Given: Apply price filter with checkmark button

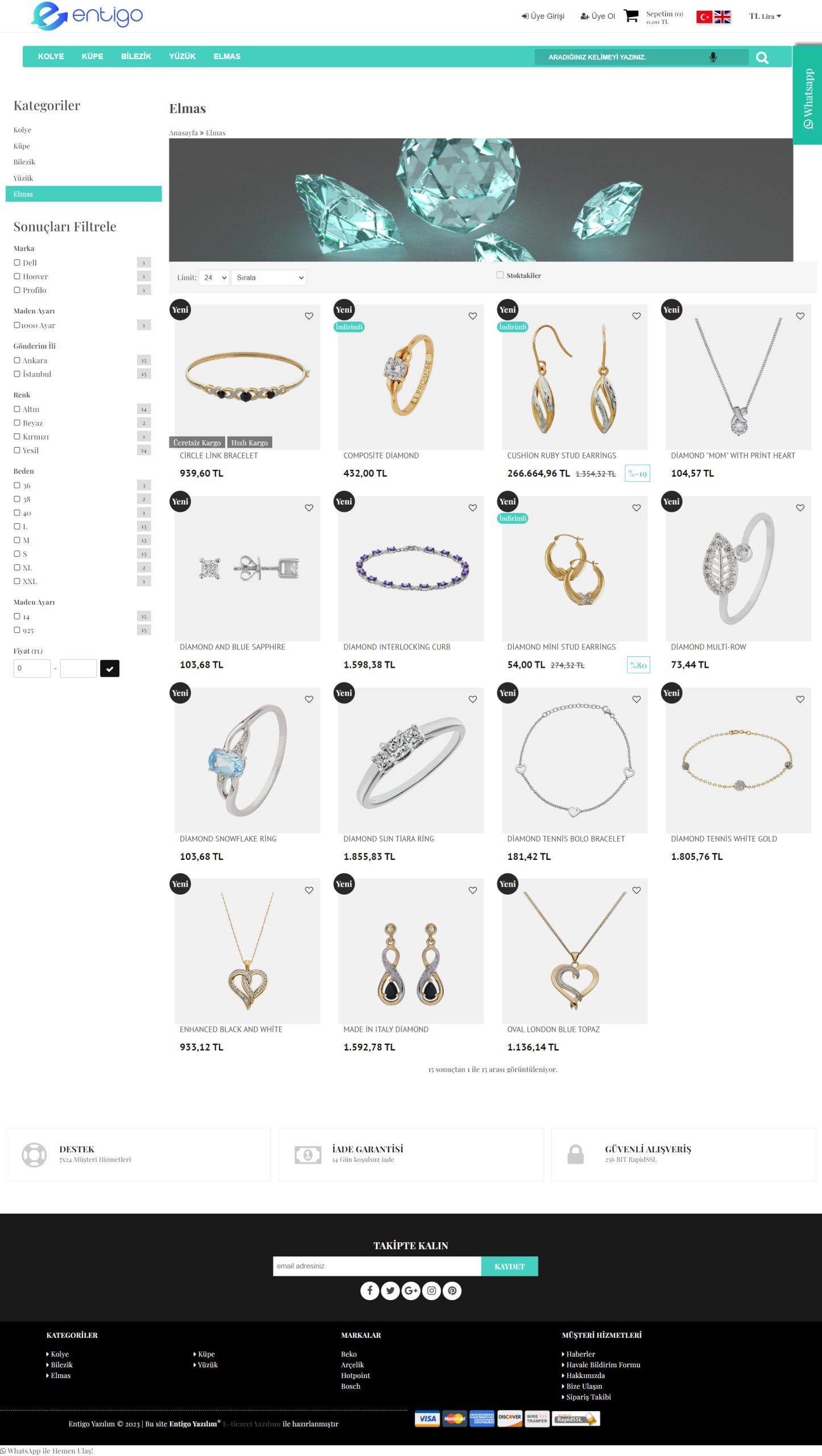Looking at the screenshot, I should coord(110,669).
